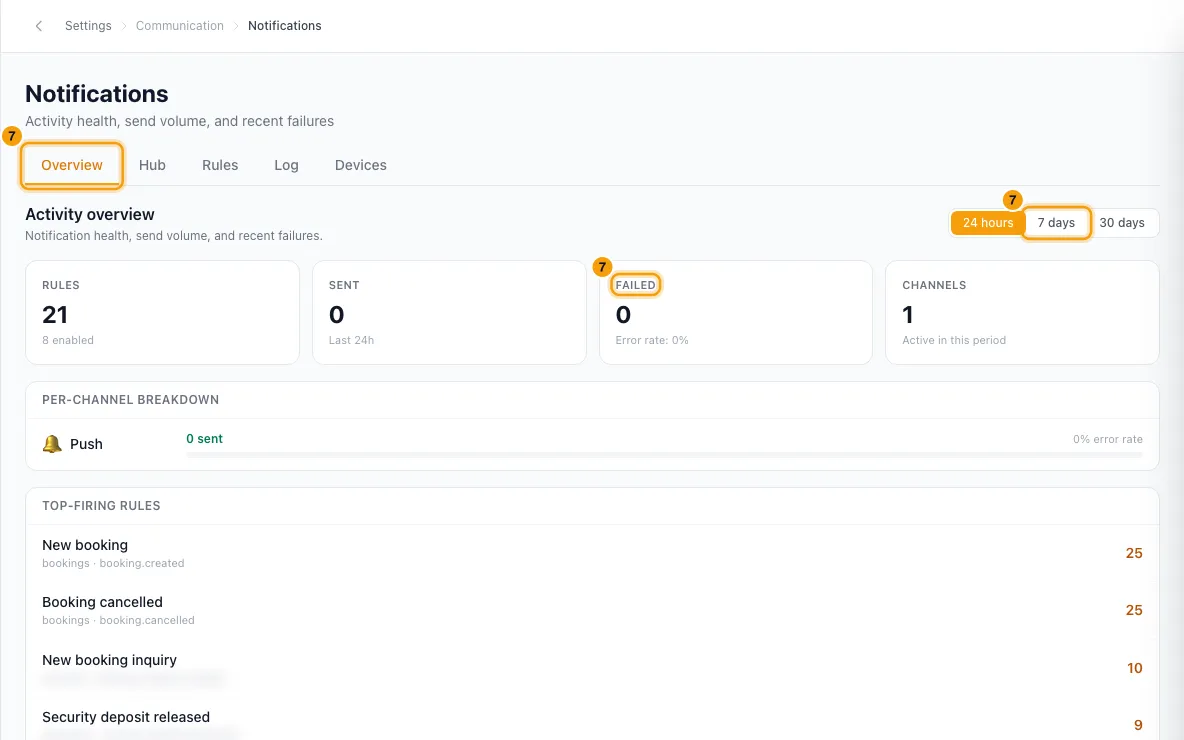This screenshot has width=1184, height=740.
Task: Click the bell icon beside Push
Action: [x=52, y=444]
